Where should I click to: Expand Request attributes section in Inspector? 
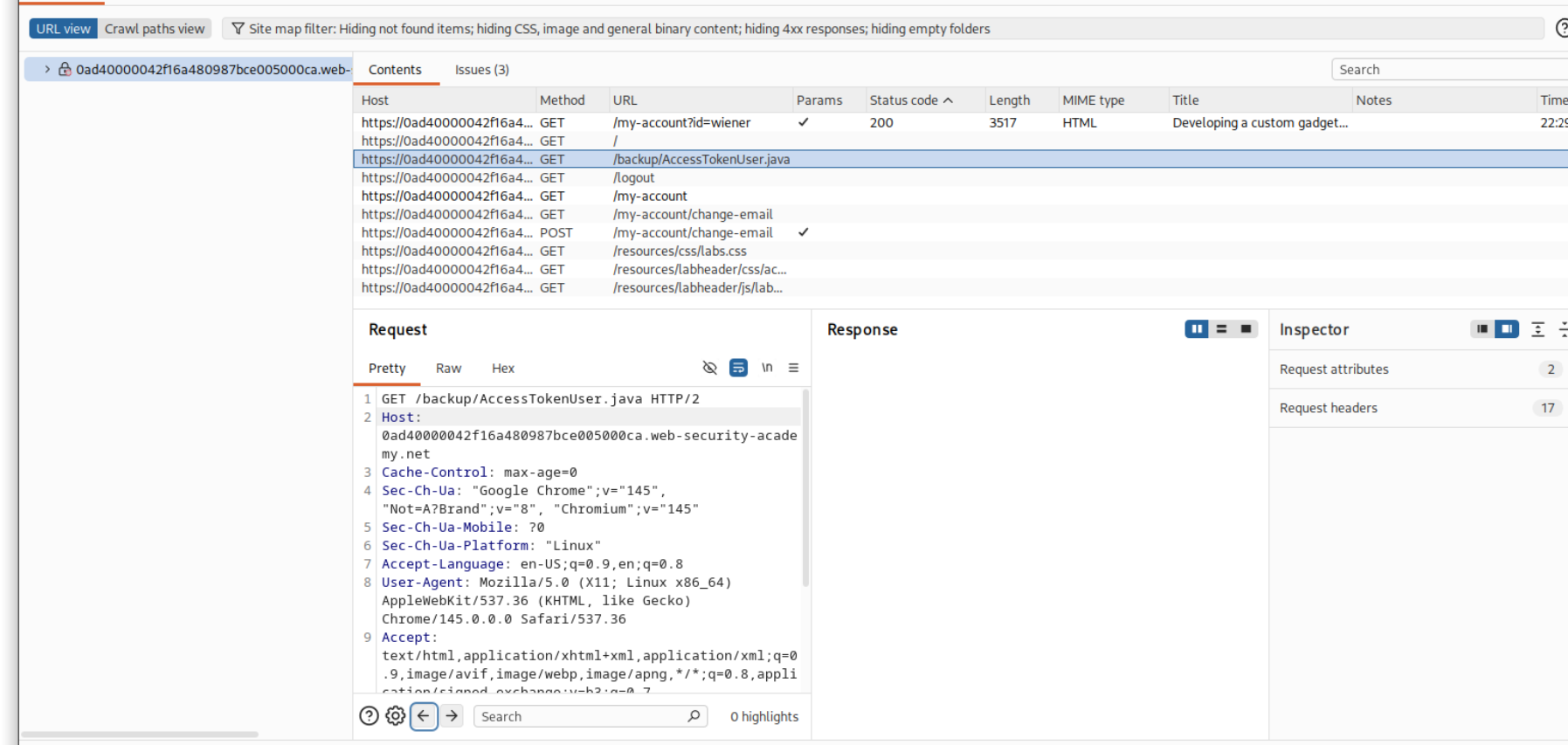1418,369
